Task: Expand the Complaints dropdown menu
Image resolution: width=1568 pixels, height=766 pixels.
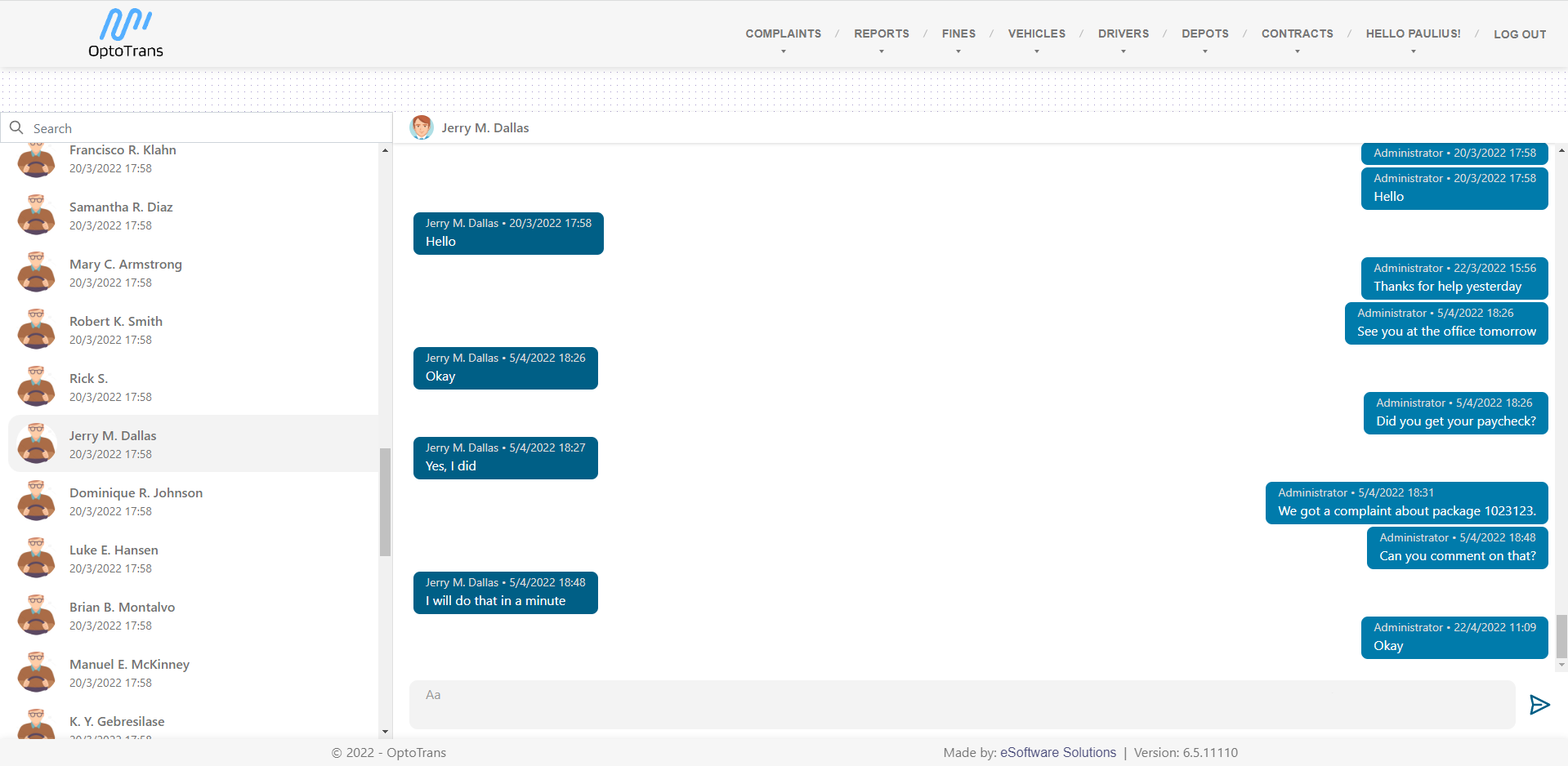Action: tap(783, 34)
